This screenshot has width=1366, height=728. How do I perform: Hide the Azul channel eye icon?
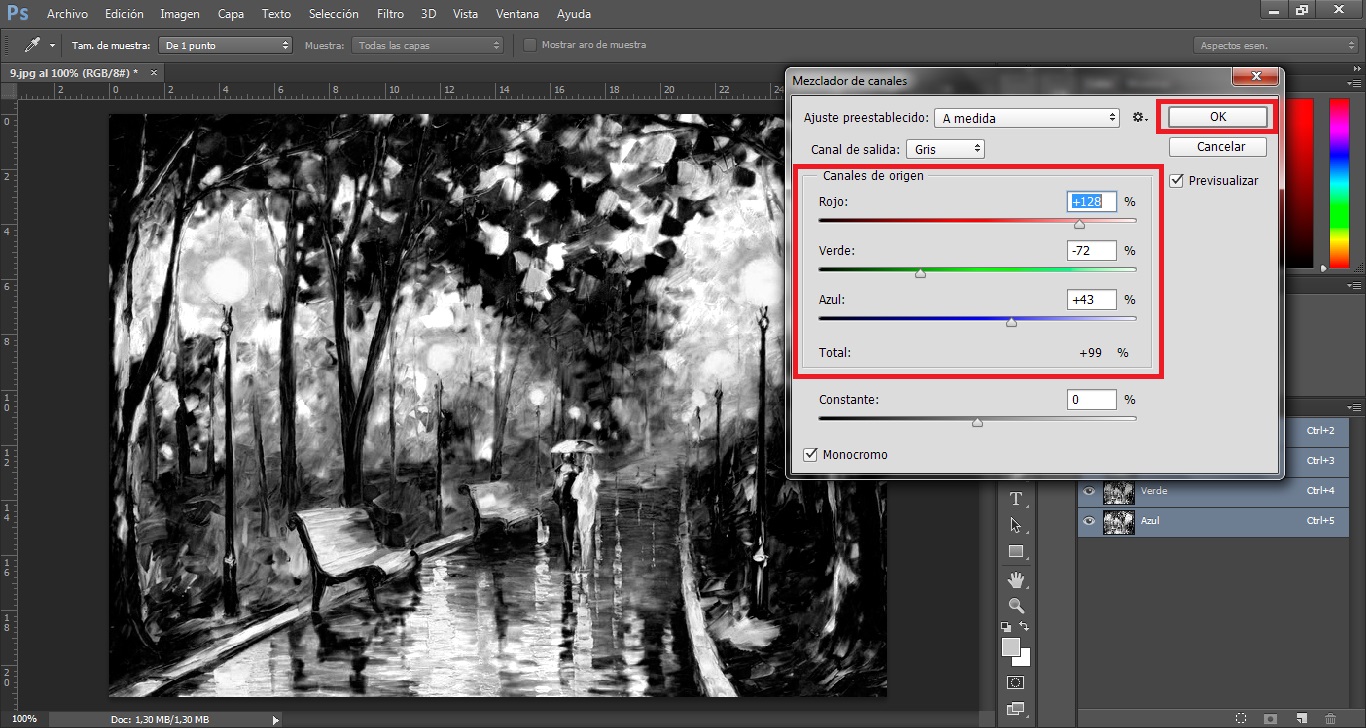tap(1088, 521)
